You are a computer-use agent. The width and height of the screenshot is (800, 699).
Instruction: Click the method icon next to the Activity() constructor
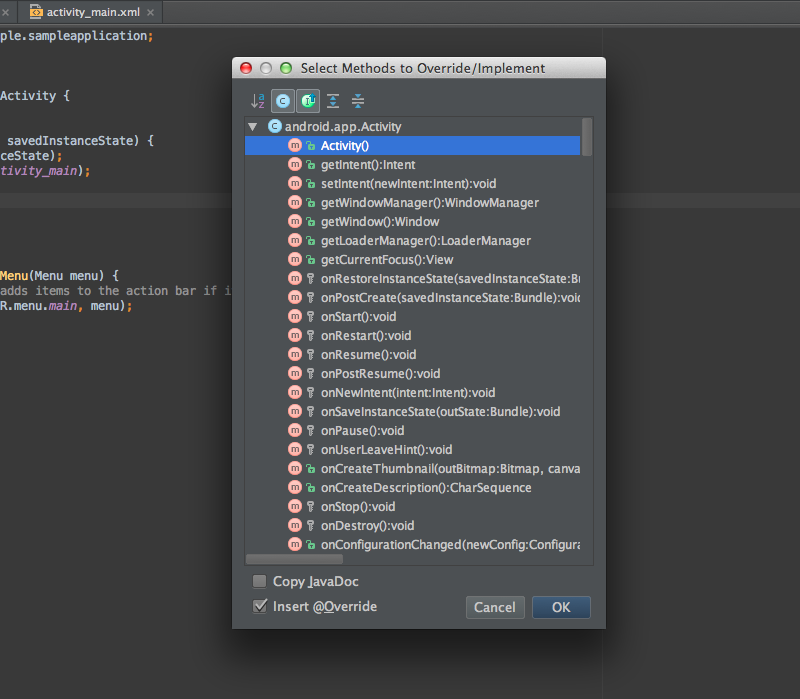295,145
